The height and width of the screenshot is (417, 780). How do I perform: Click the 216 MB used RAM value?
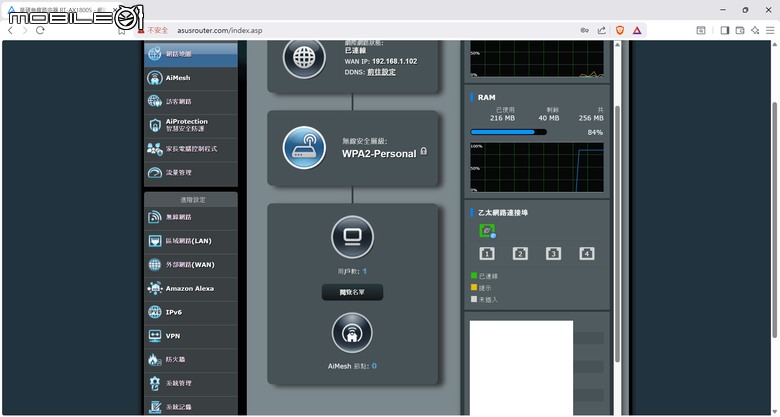[x=502, y=118]
